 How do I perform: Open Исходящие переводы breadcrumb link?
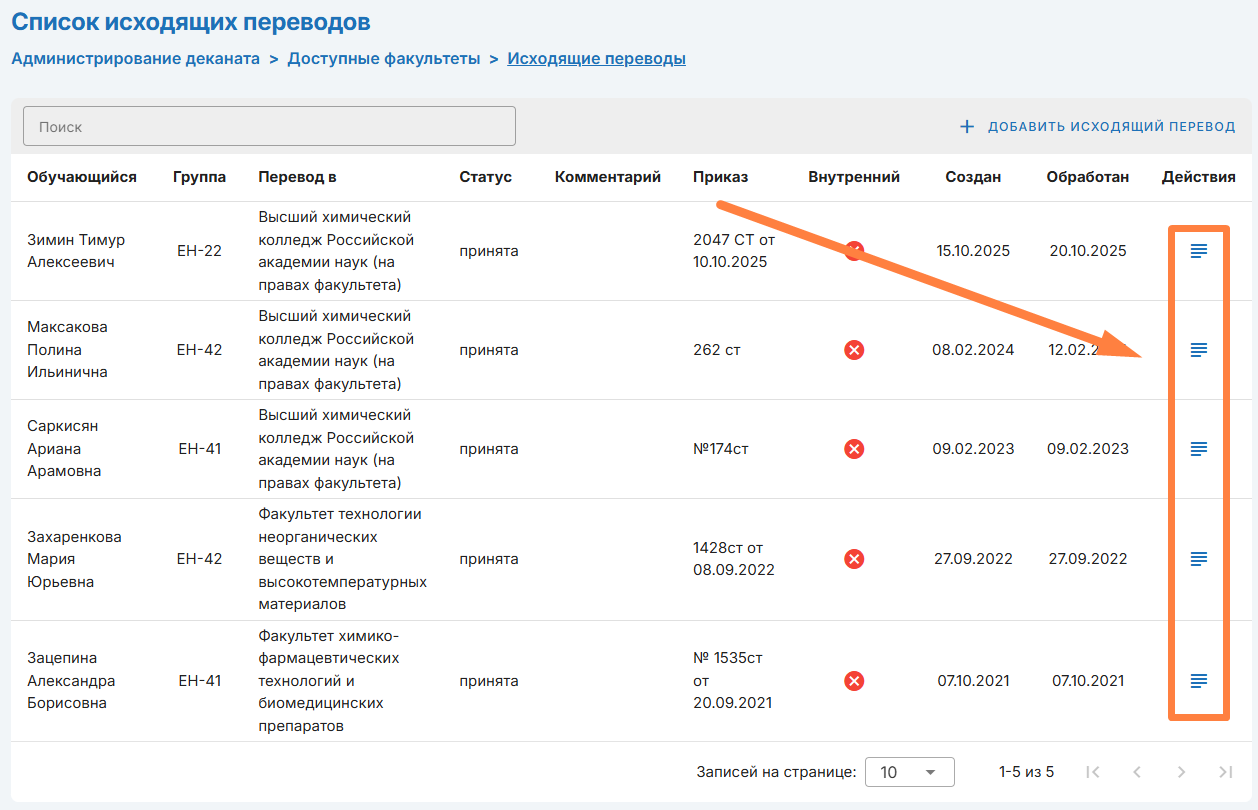(596, 58)
